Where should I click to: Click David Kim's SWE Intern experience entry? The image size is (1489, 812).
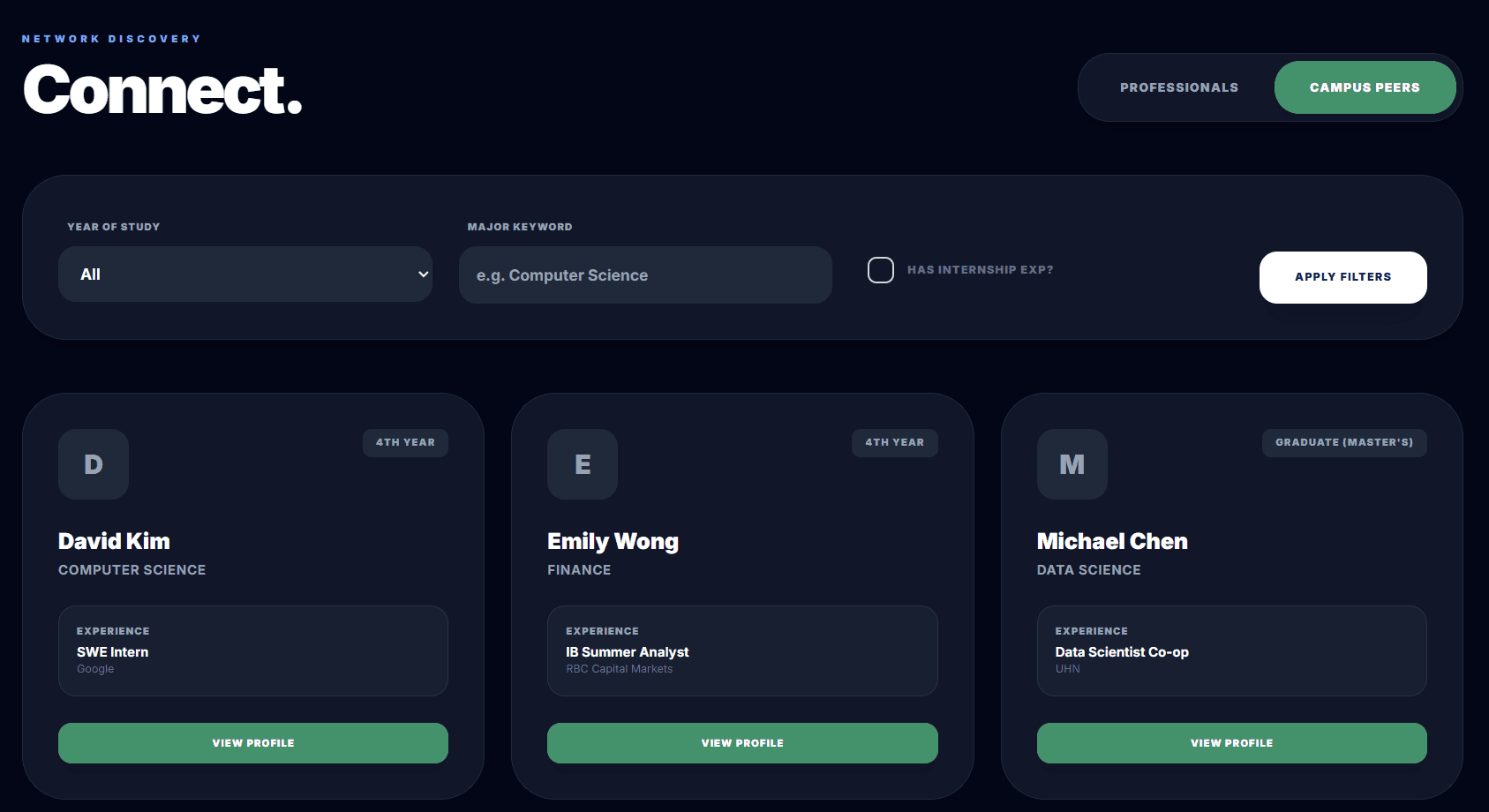click(x=252, y=650)
